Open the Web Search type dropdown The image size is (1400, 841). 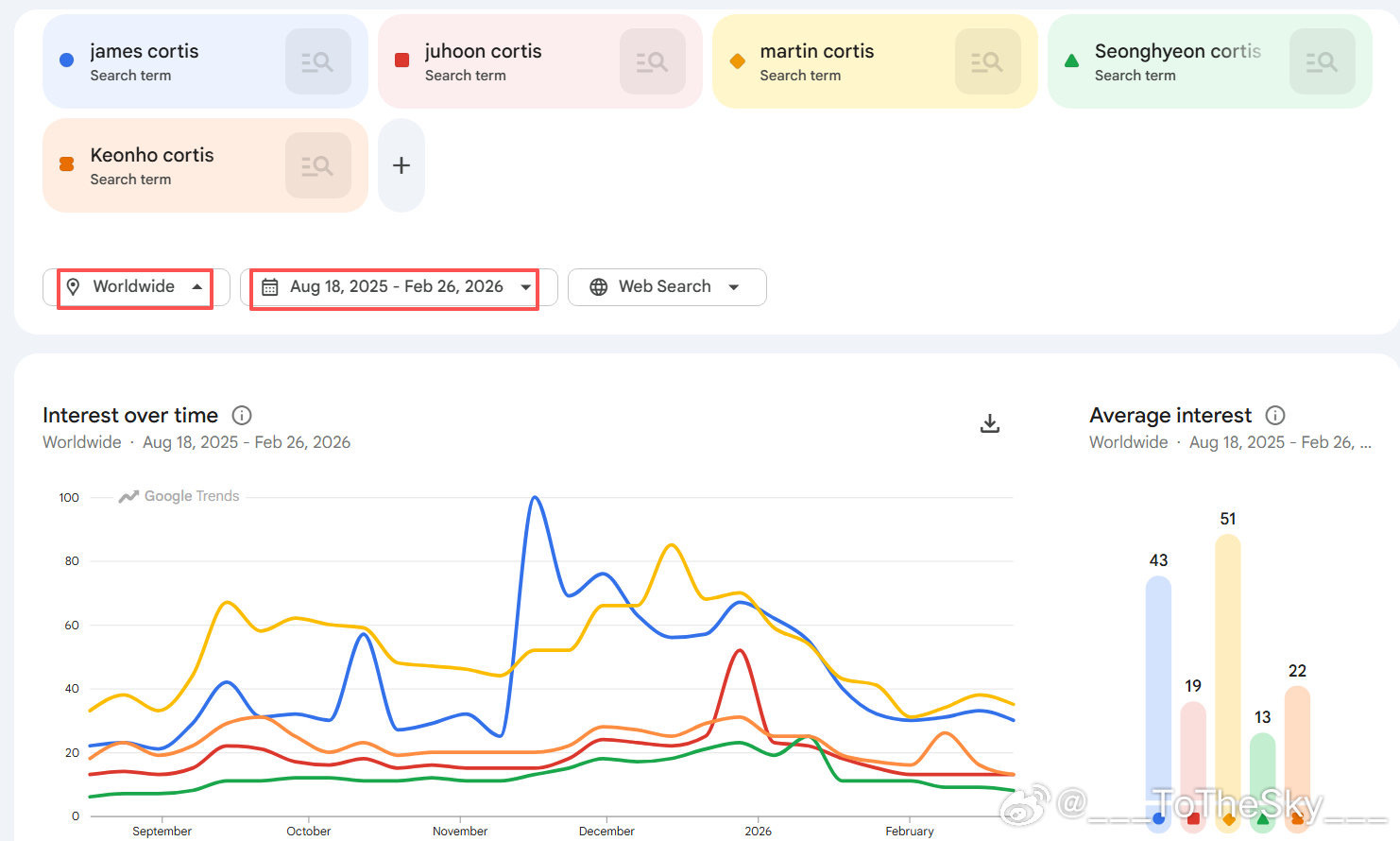pos(666,287)
